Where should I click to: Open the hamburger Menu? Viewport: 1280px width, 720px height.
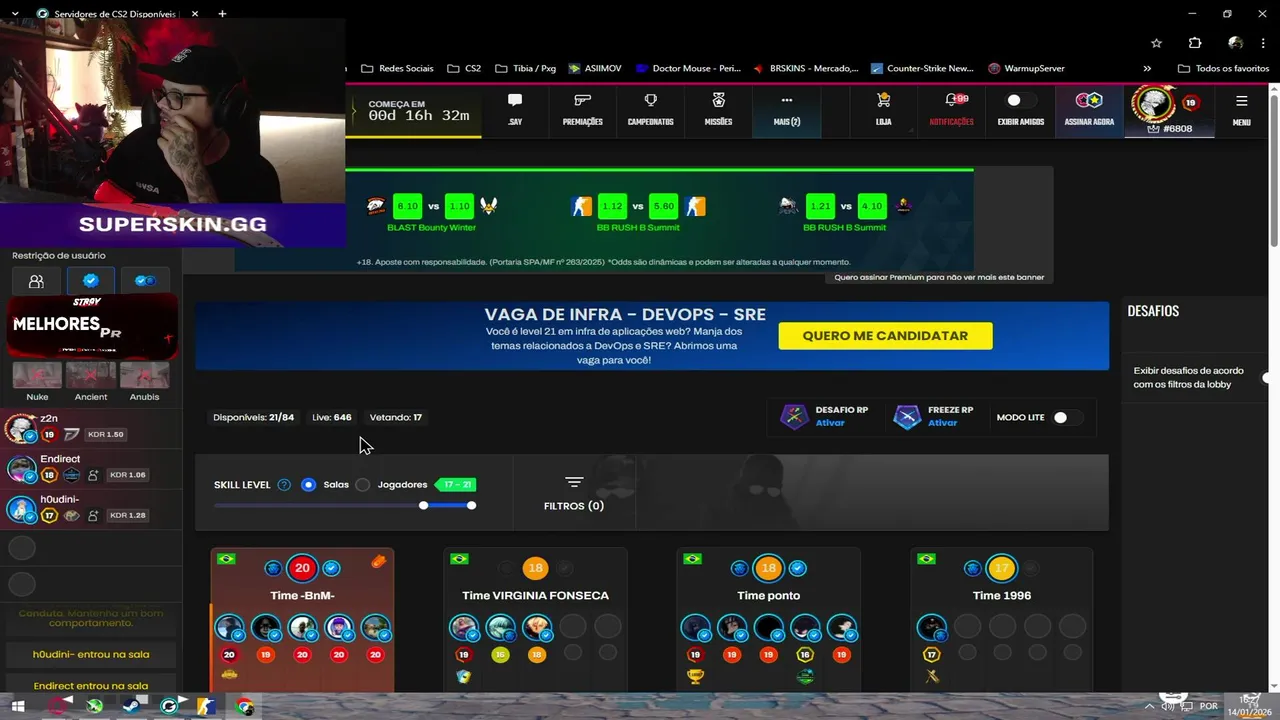1241,109
